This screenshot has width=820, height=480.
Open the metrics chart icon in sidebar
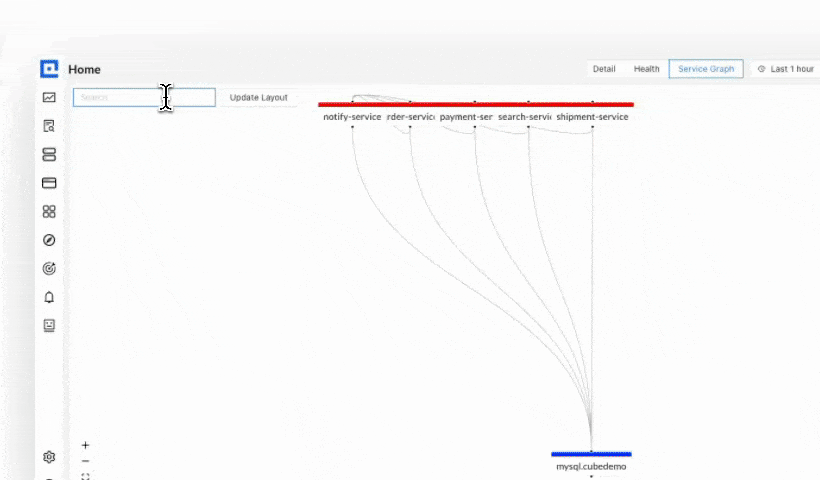point(49,98)
